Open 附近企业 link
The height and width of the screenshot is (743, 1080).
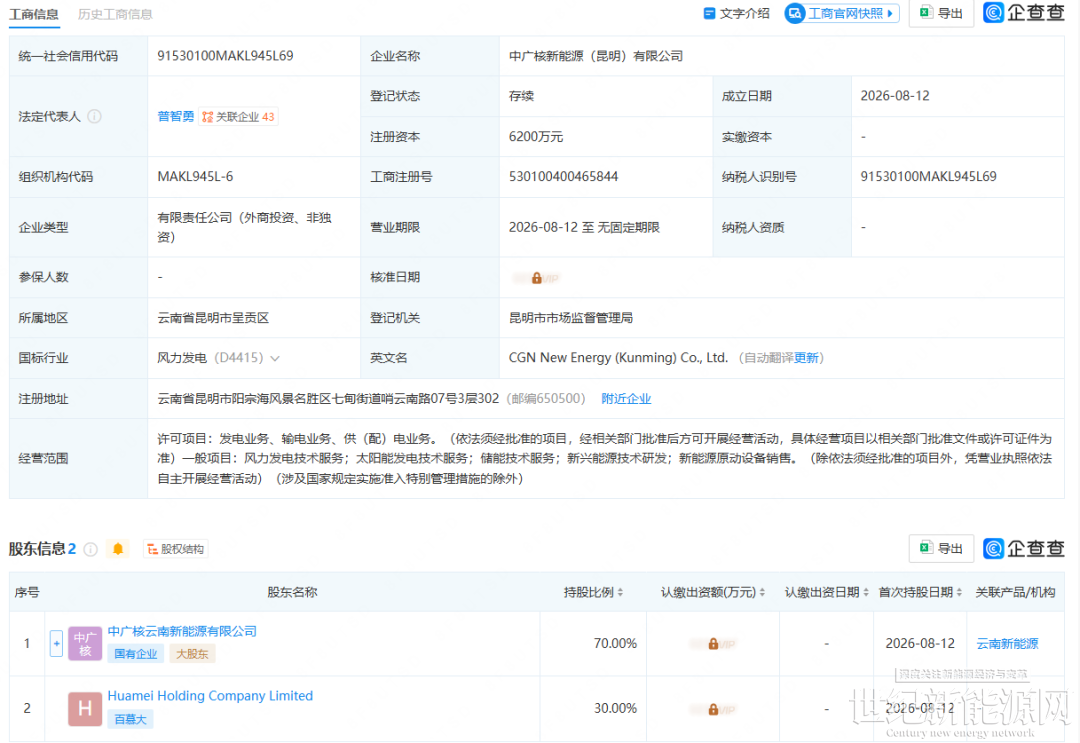click(626, 399)
